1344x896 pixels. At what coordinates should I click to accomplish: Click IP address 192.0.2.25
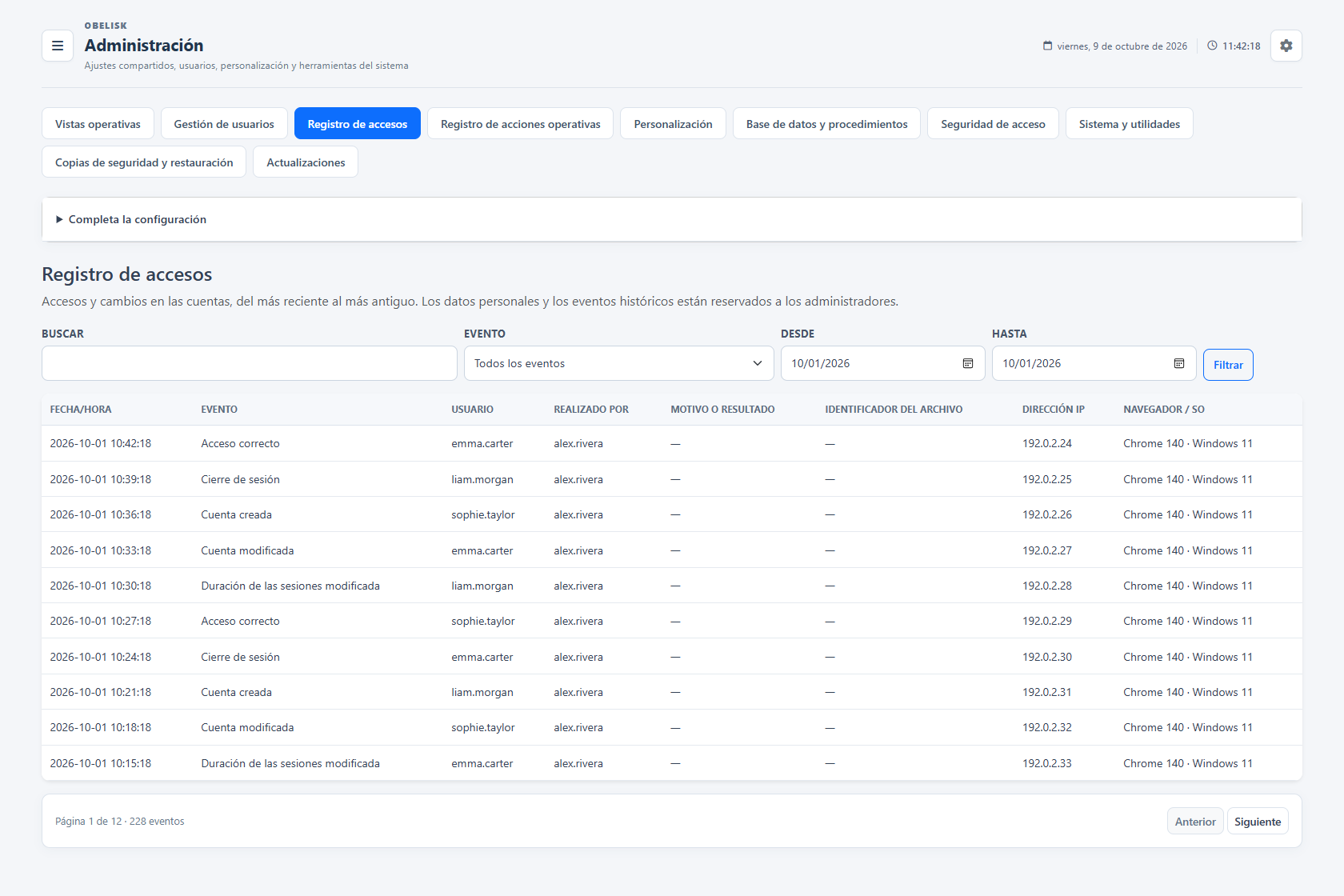pyautogui.click(x=1047, y=480)
